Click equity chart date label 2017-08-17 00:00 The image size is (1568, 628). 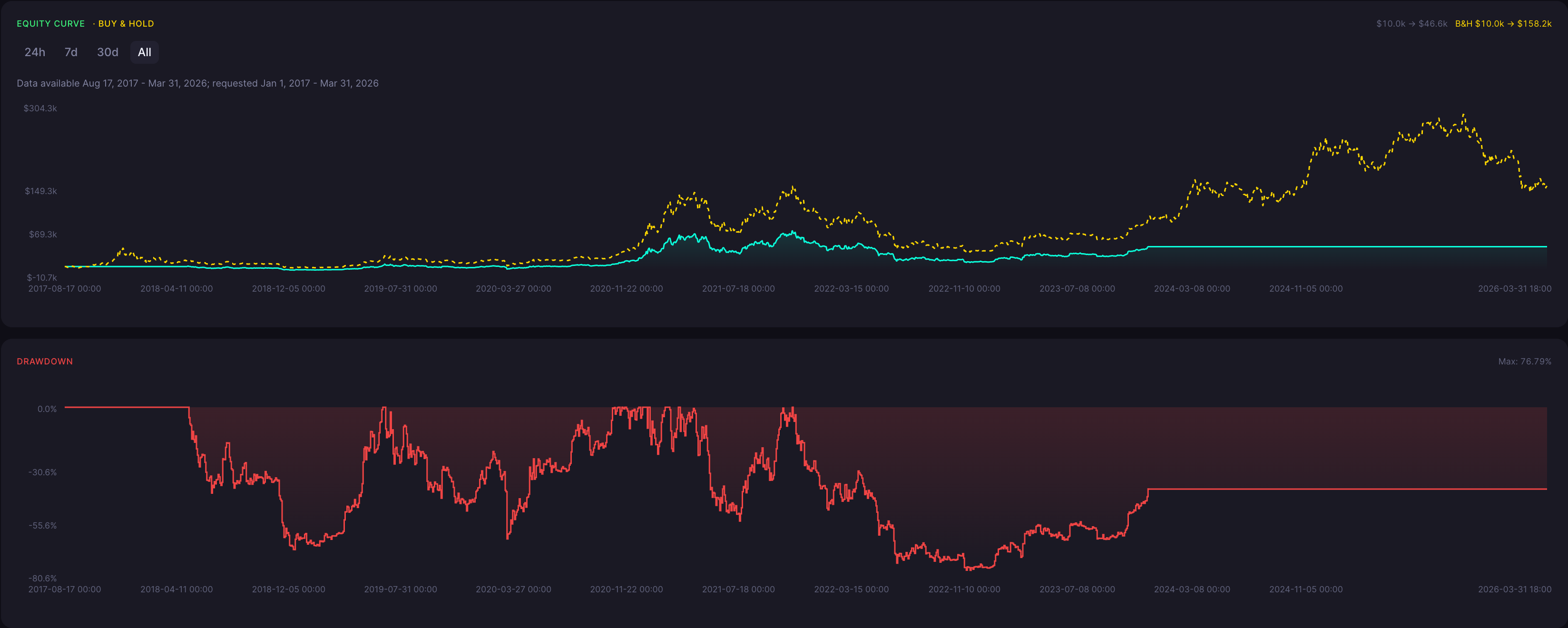tap(65, 288)
